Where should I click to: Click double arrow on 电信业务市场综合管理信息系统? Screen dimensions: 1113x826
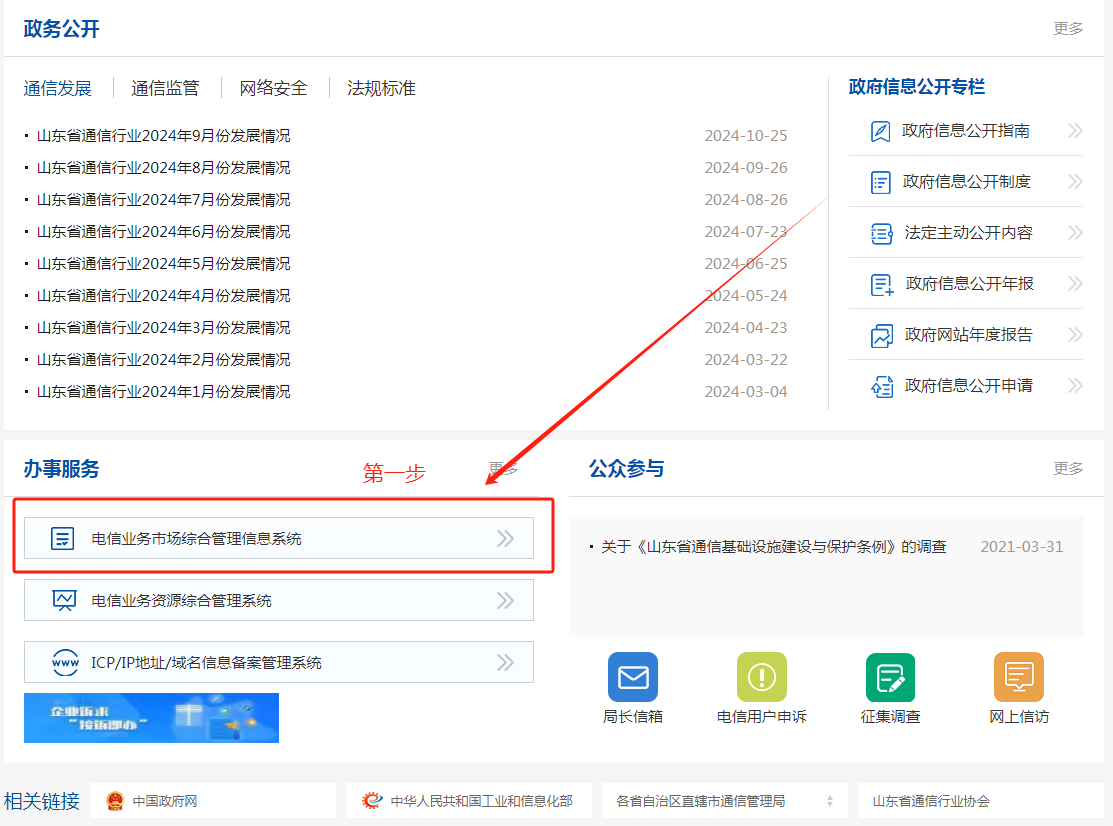coord(505,539)
